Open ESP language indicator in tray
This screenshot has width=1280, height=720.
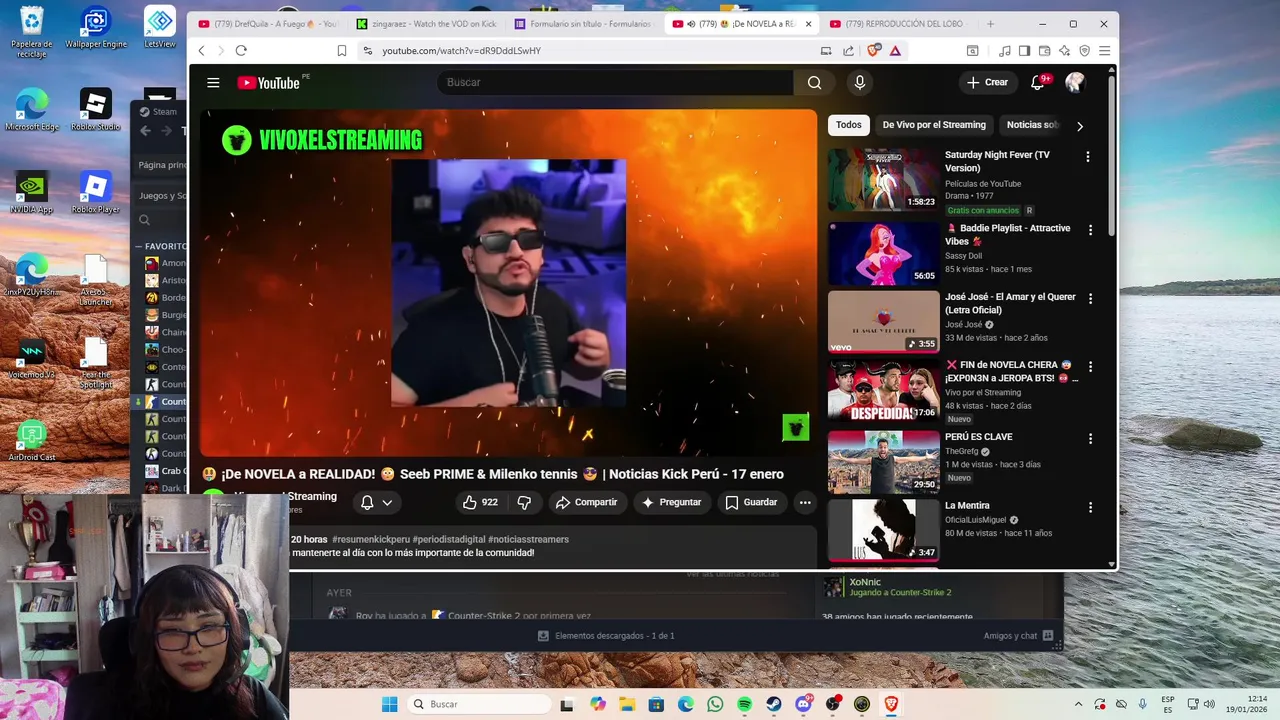tap(1168, 704)
